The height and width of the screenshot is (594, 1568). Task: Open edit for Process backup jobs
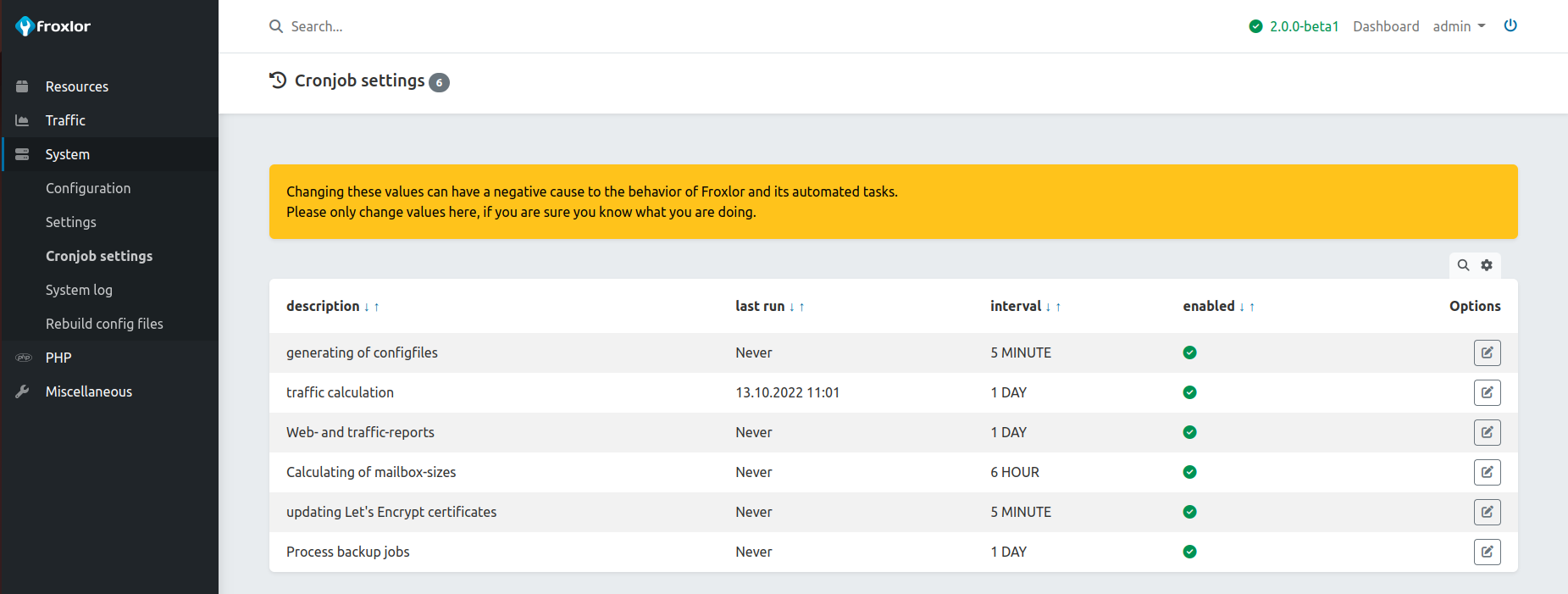(1487, 552)
